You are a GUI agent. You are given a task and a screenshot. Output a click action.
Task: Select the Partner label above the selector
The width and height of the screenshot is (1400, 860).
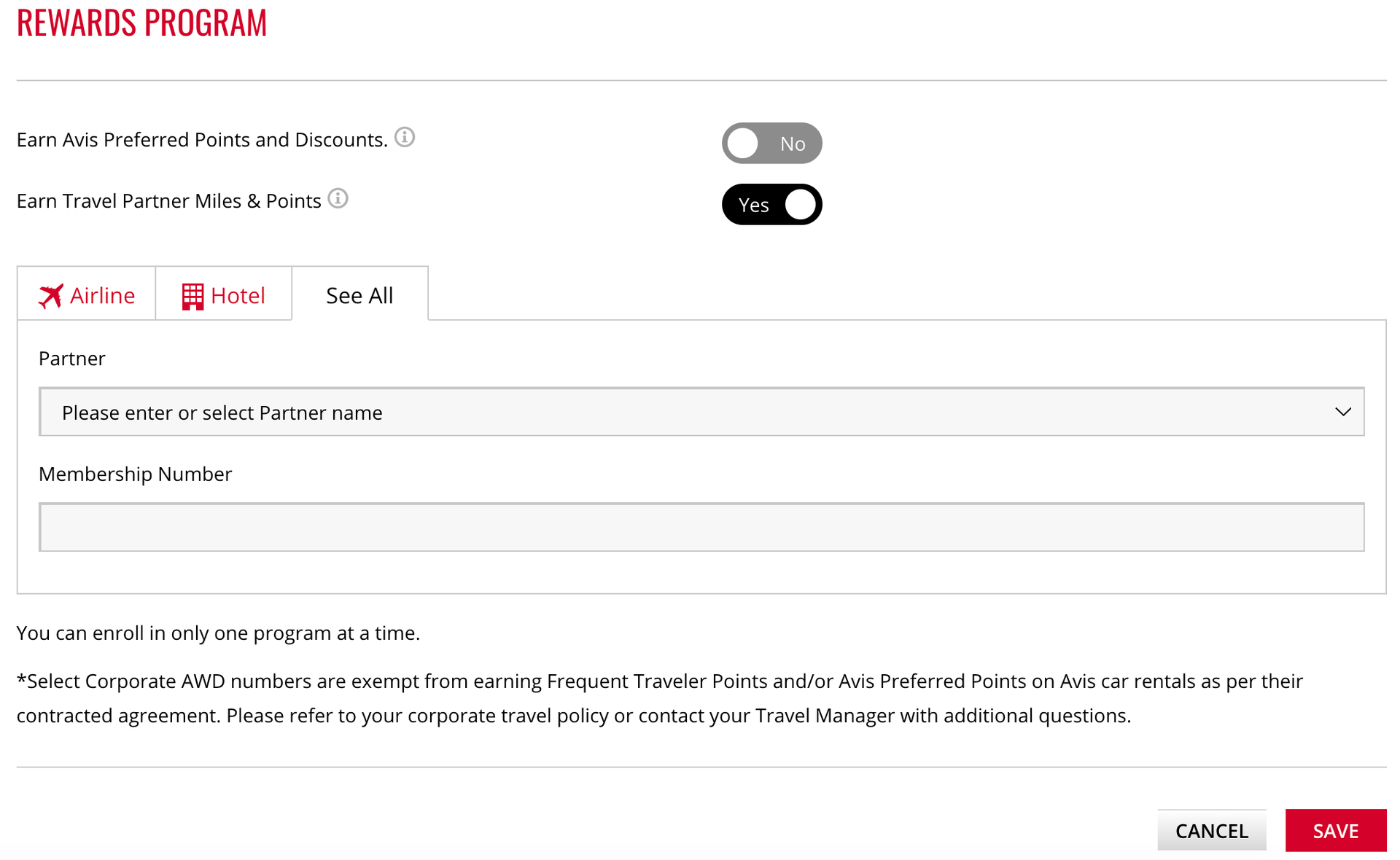click(71, 358)
